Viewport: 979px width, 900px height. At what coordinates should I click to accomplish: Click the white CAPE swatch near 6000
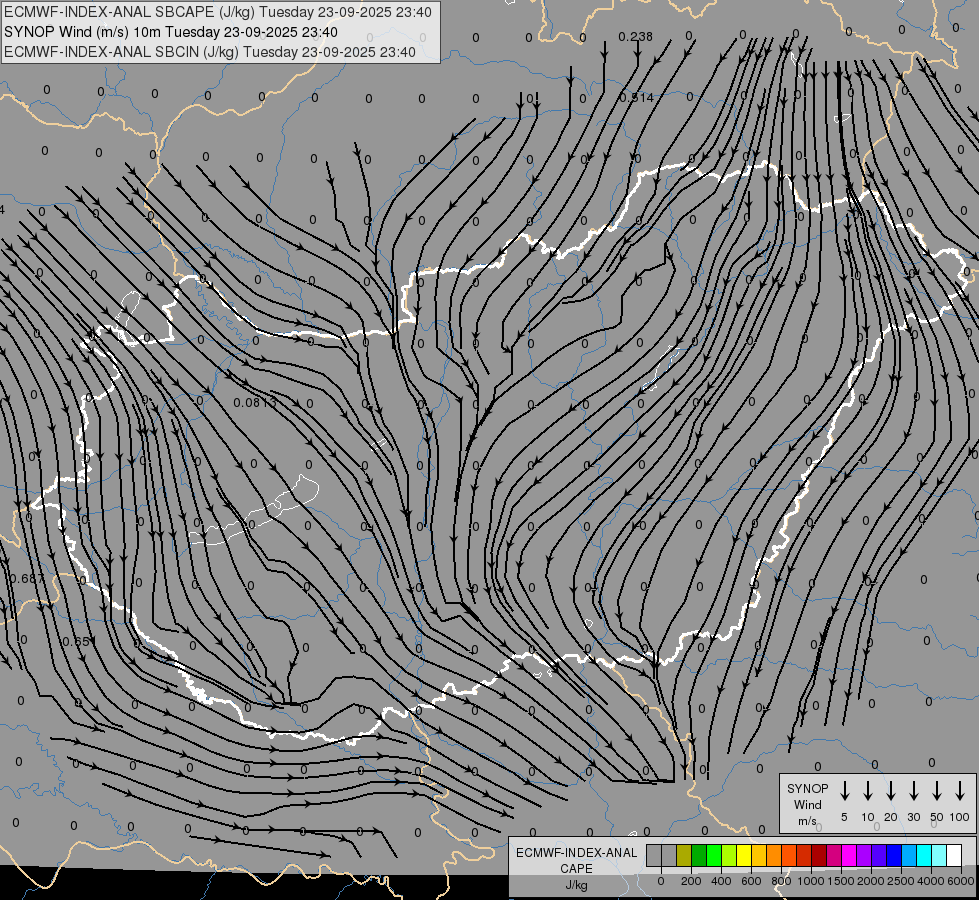(953, 855)
